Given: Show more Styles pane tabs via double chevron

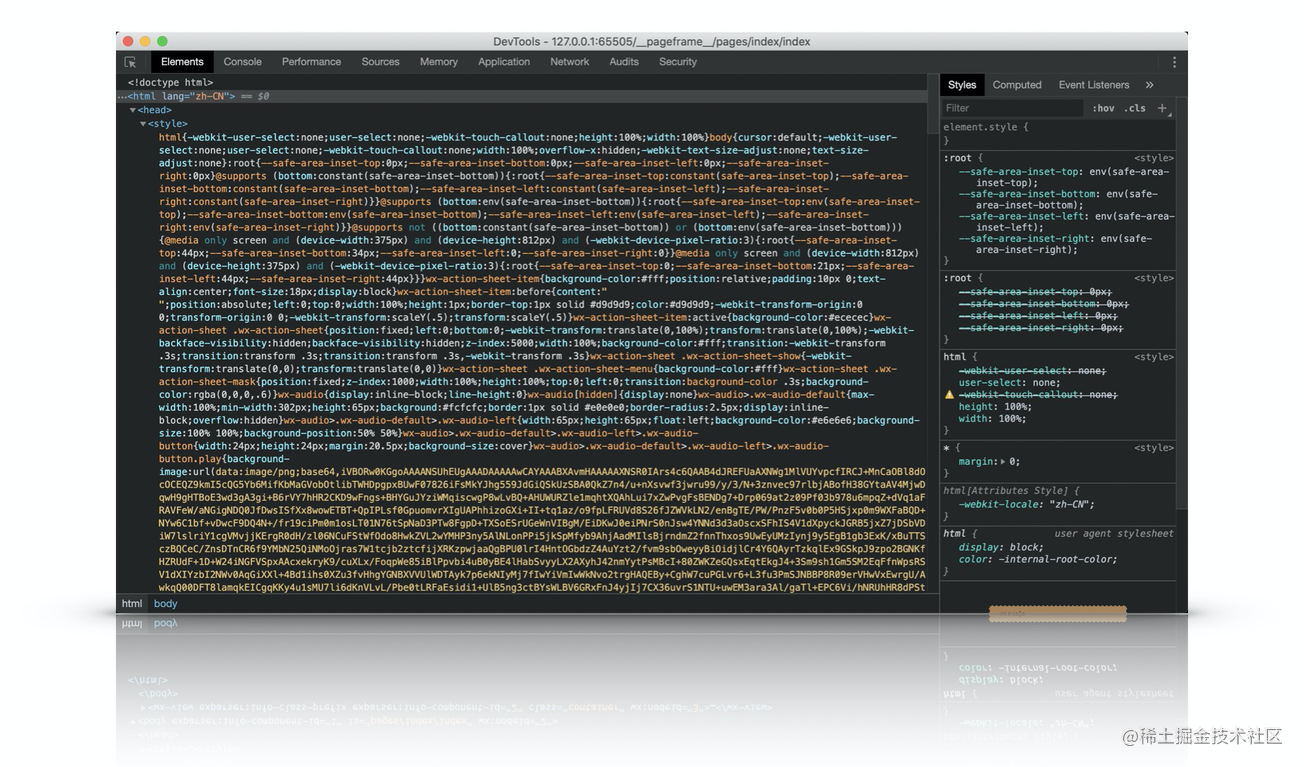Looking at the screenshot, I should pos(1149,85).
